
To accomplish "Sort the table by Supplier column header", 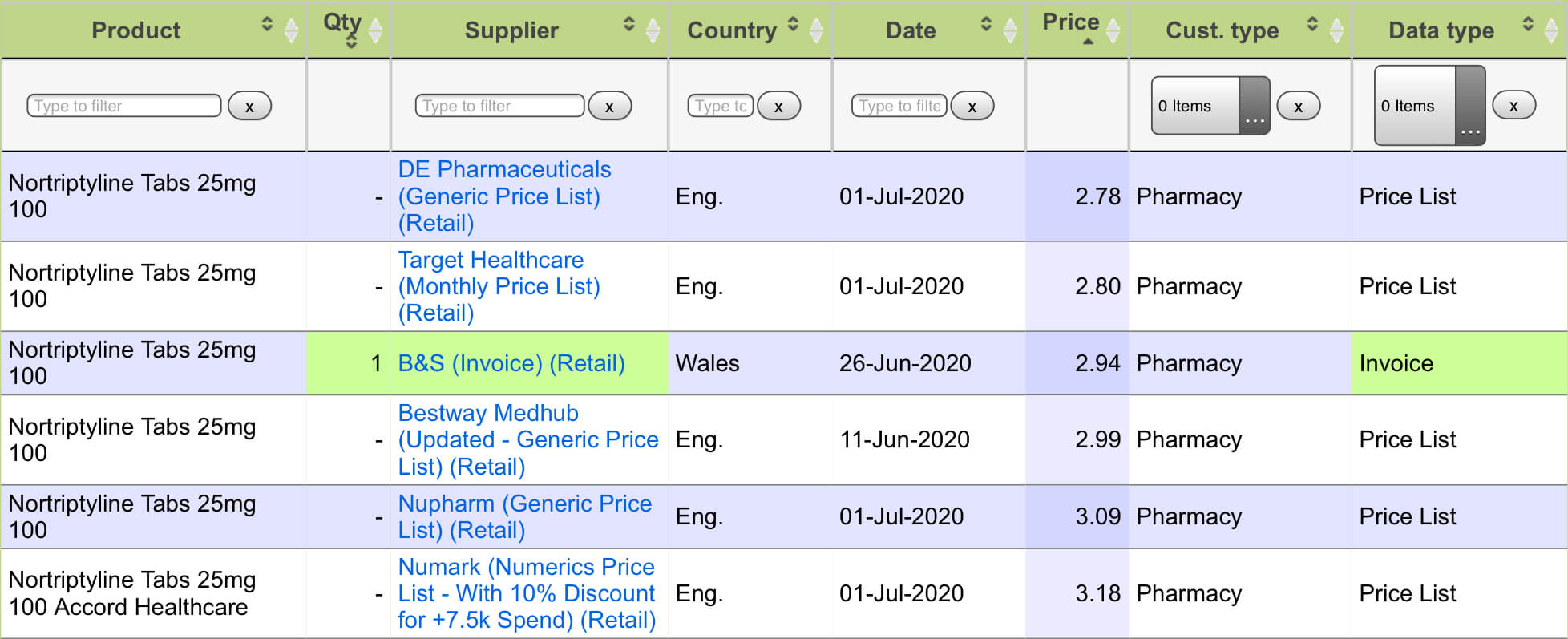I will point(511,30).
